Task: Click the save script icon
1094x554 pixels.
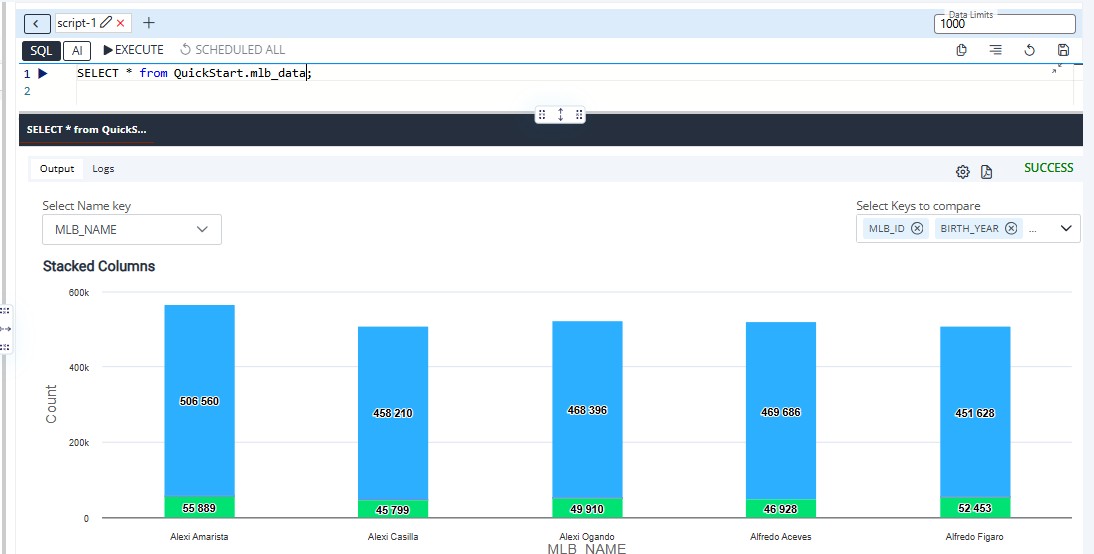Action: (1063, 50)
